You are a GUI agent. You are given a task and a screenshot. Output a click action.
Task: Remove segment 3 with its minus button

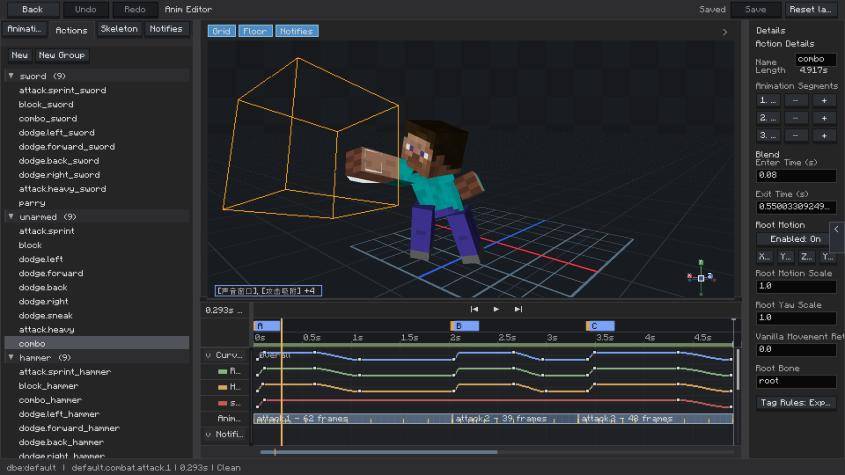[795, 135]
